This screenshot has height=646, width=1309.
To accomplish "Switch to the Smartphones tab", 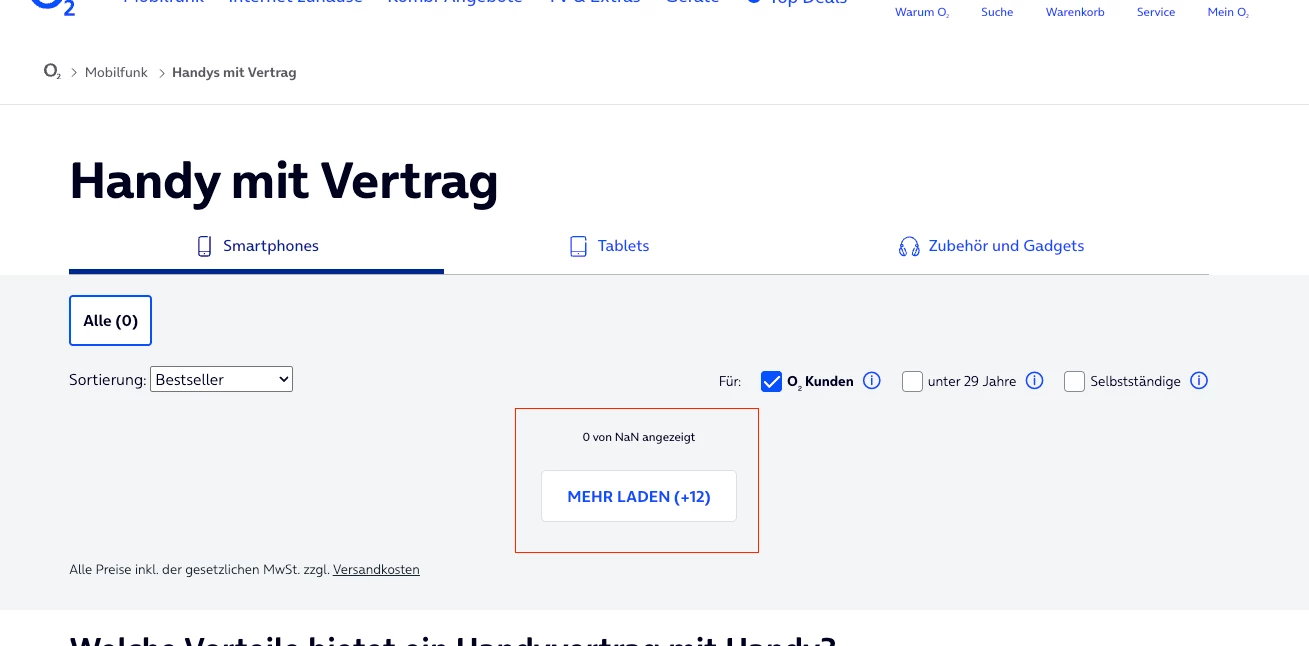I will coord(256,246).
